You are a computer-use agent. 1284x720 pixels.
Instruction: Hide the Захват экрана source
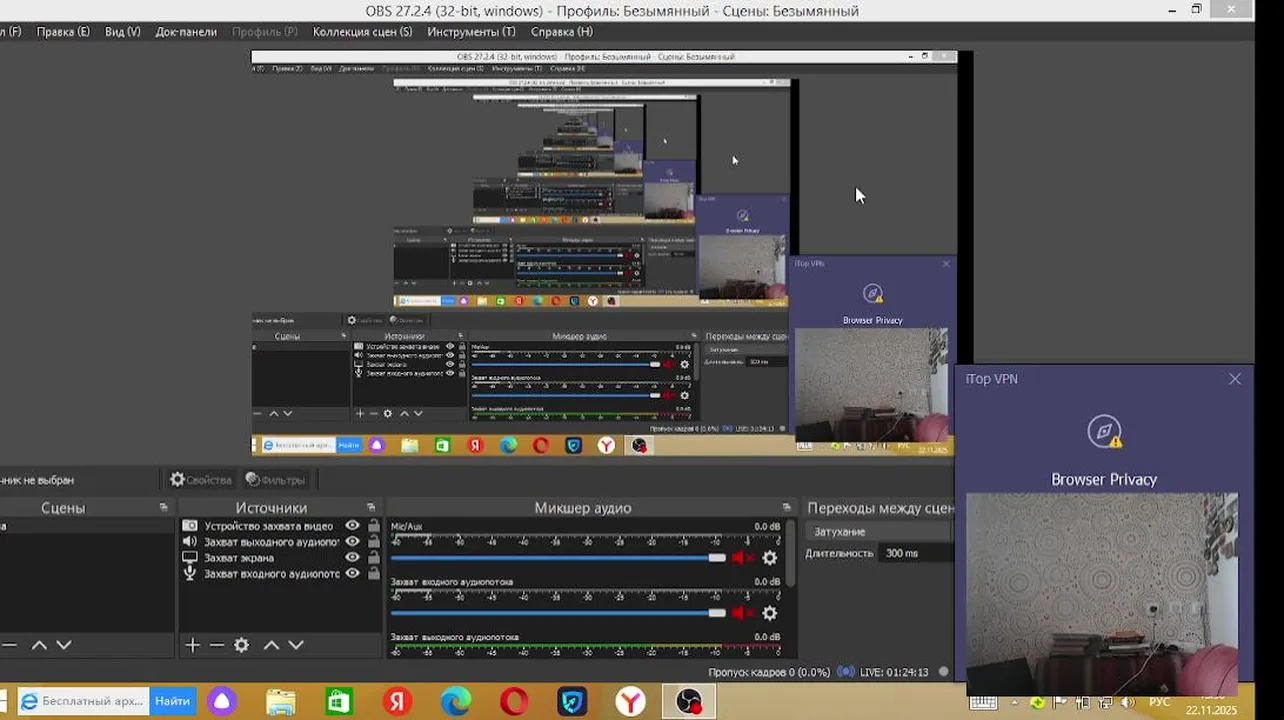[x=352, y=558]
